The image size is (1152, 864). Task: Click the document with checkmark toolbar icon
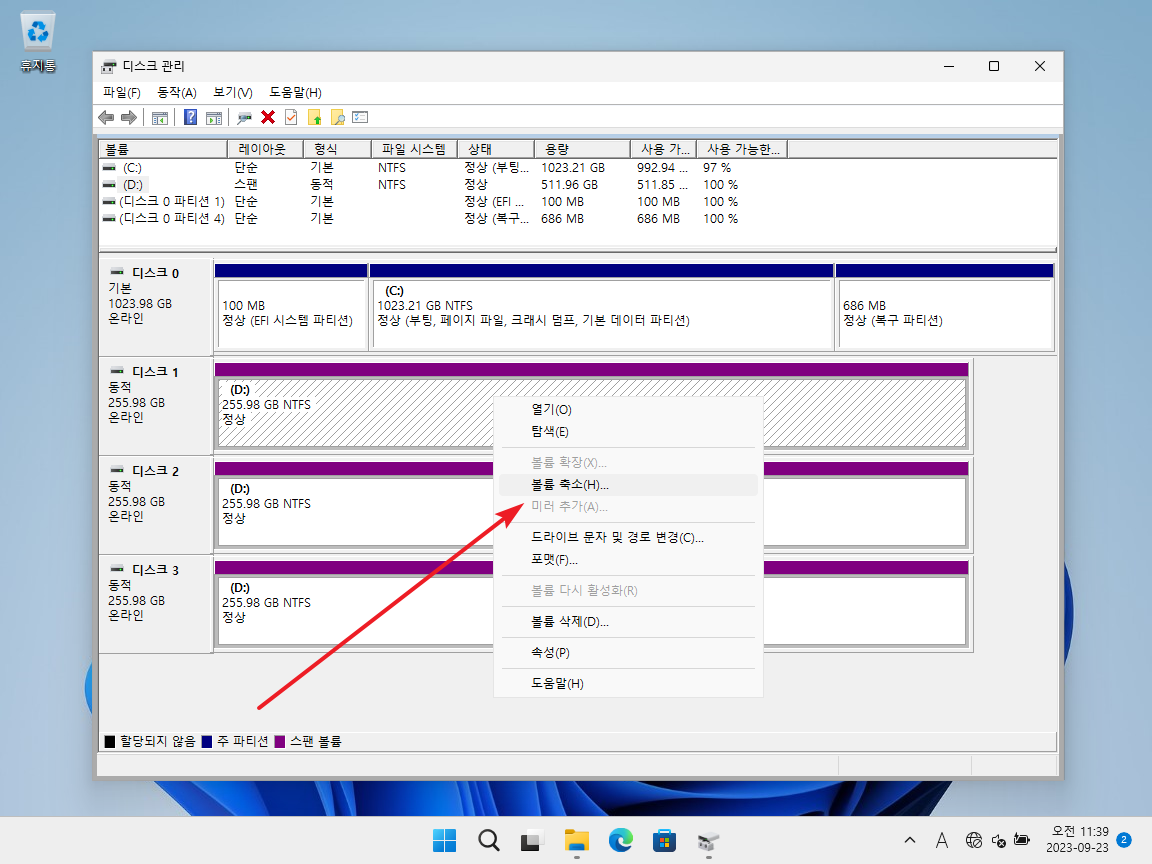click(x=291, y=118)
